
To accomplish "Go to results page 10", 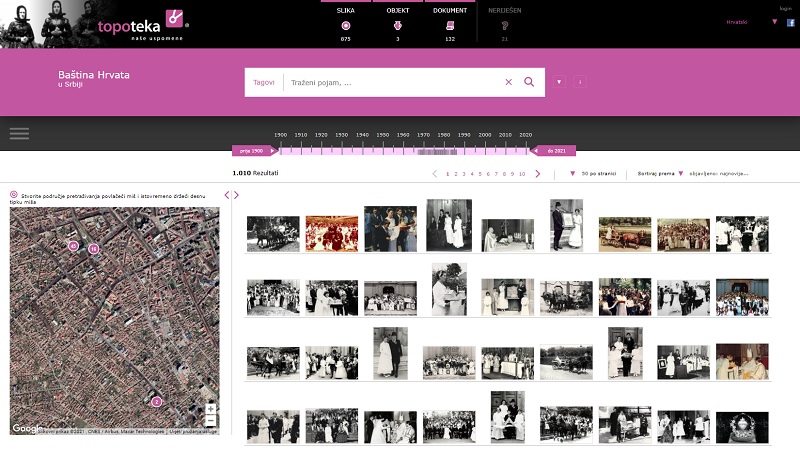I will click(x=522, y=173).
